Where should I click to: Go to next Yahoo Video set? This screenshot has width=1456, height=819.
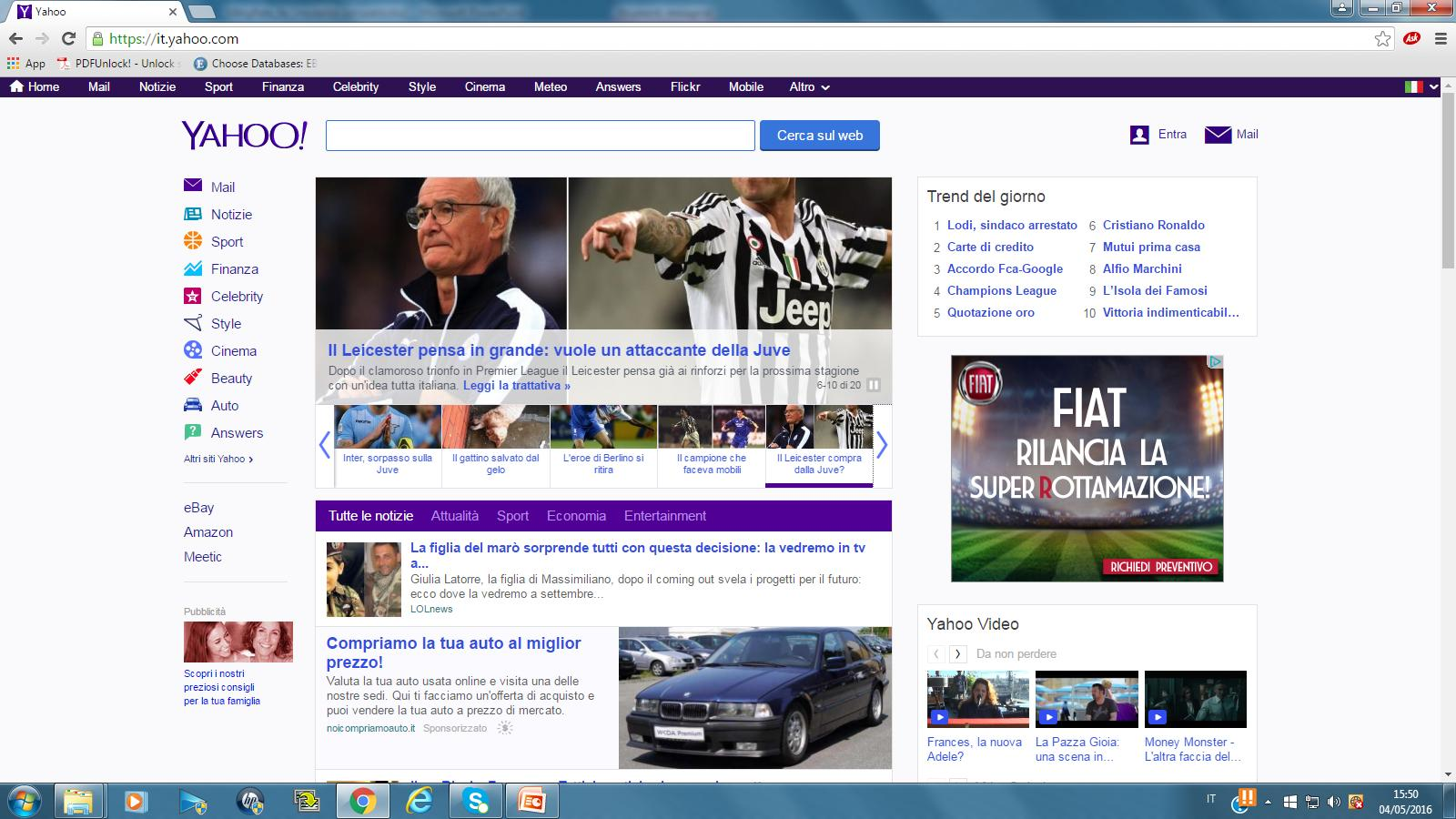pos(957,654)
